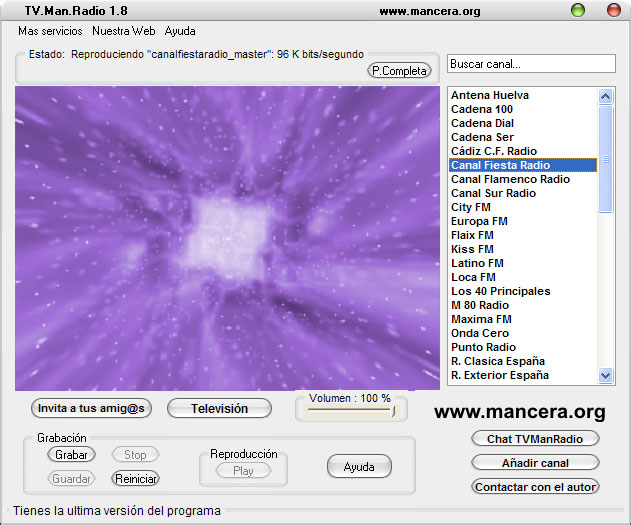Click the channel list scrollbar thumb
Image resolution: width=631 pixels, height=525 pixels.
click(x=605, y=159)
